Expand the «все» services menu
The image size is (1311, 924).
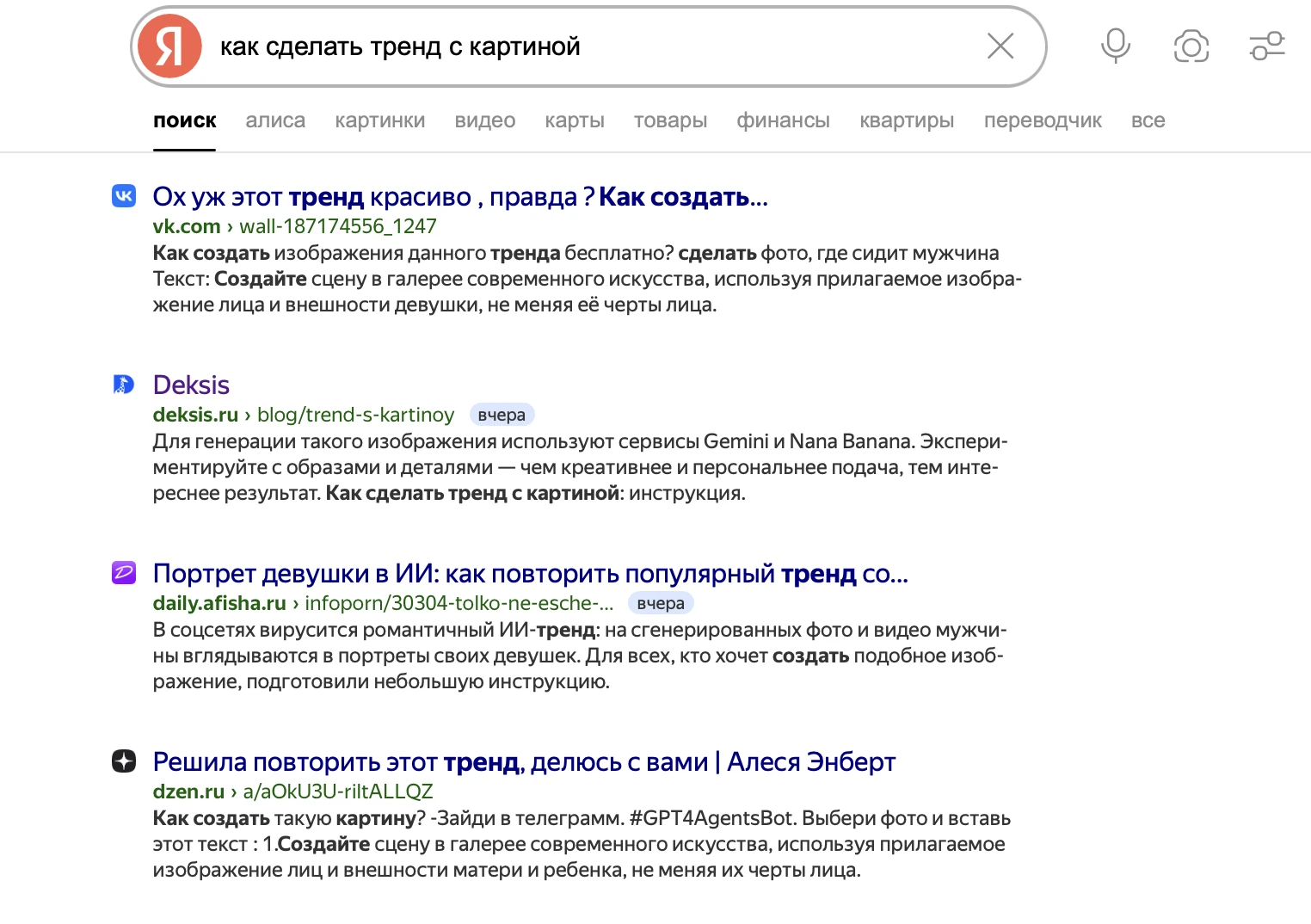1148,120
